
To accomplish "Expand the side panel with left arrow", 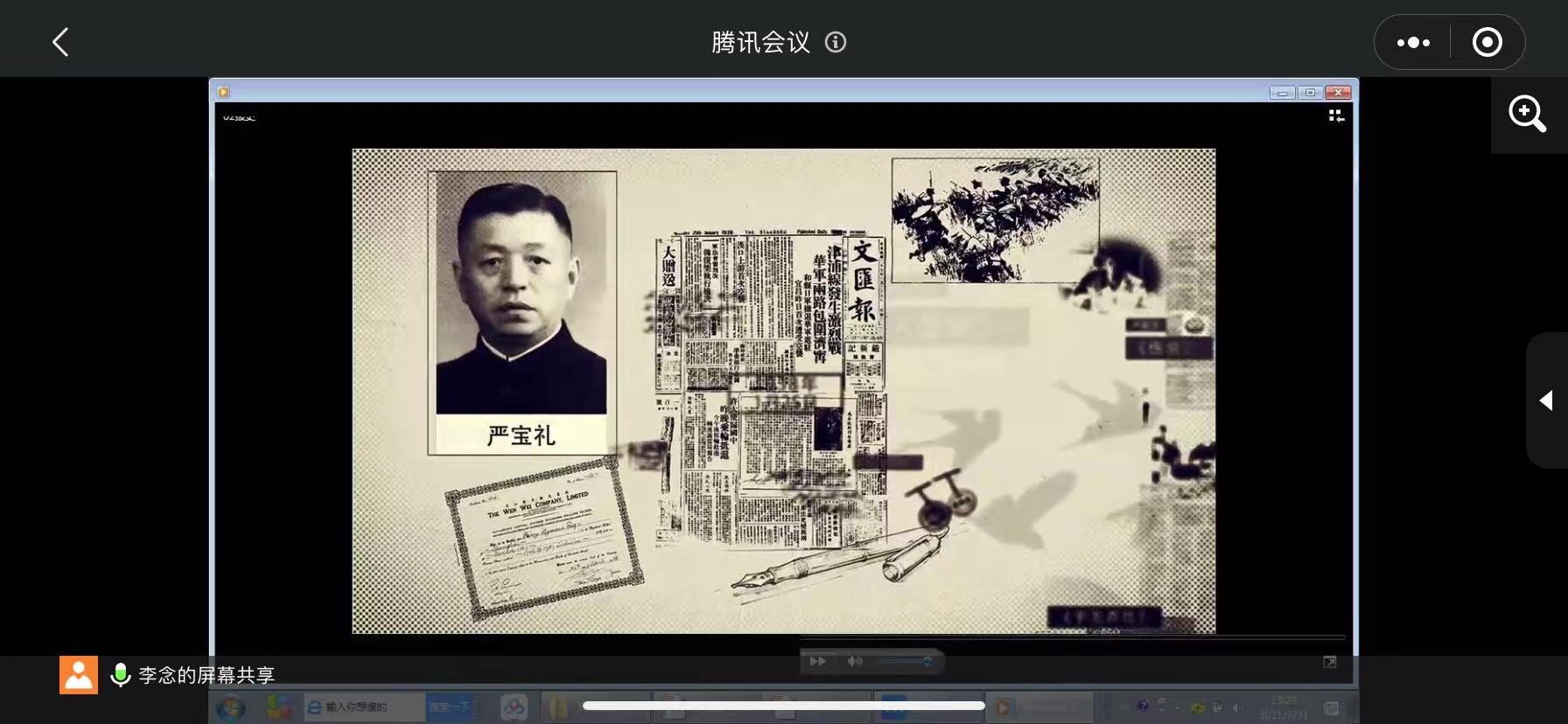I will pos(1546,400).
